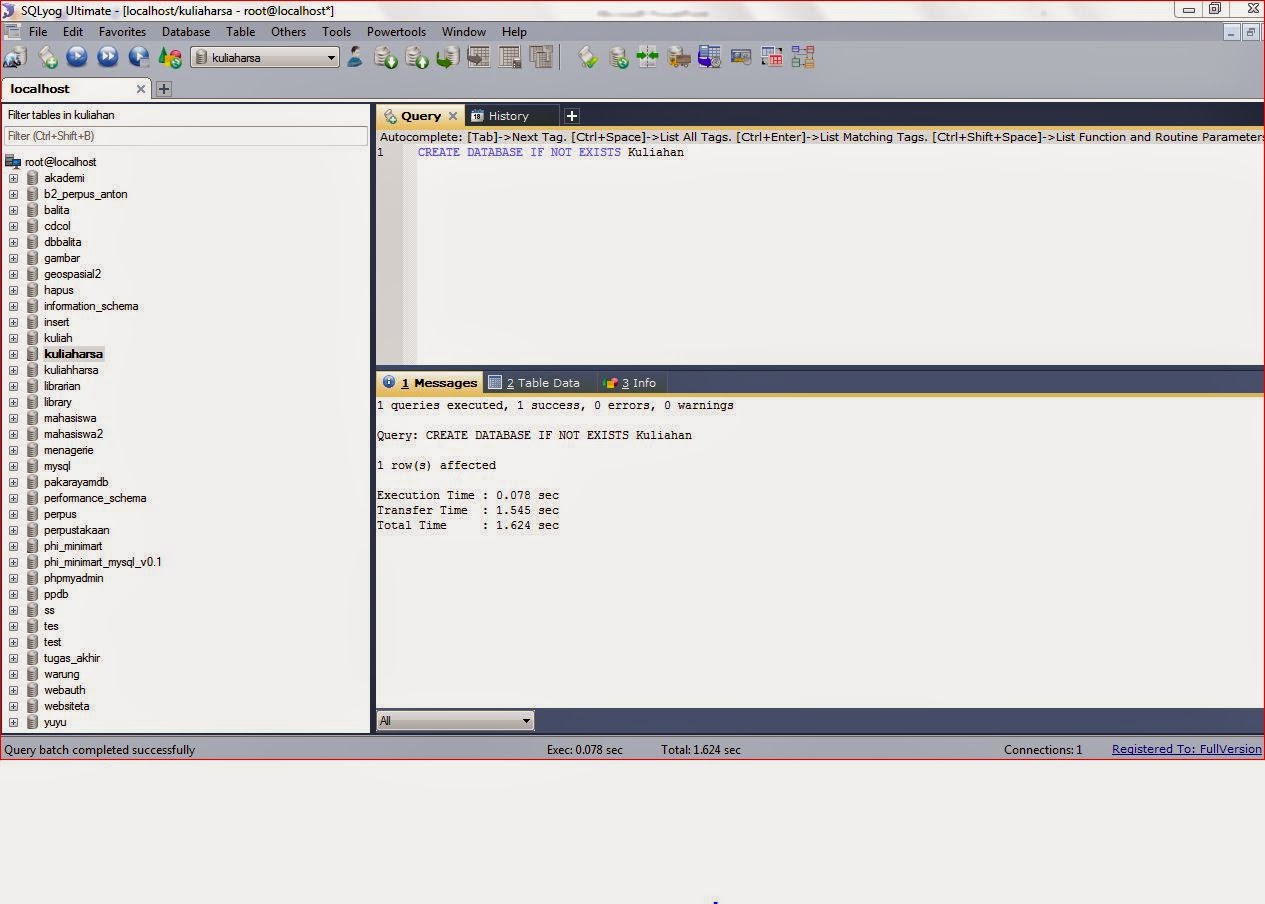Click the refresh object browser icon
1265x904 pixels.
pos(170,58)
